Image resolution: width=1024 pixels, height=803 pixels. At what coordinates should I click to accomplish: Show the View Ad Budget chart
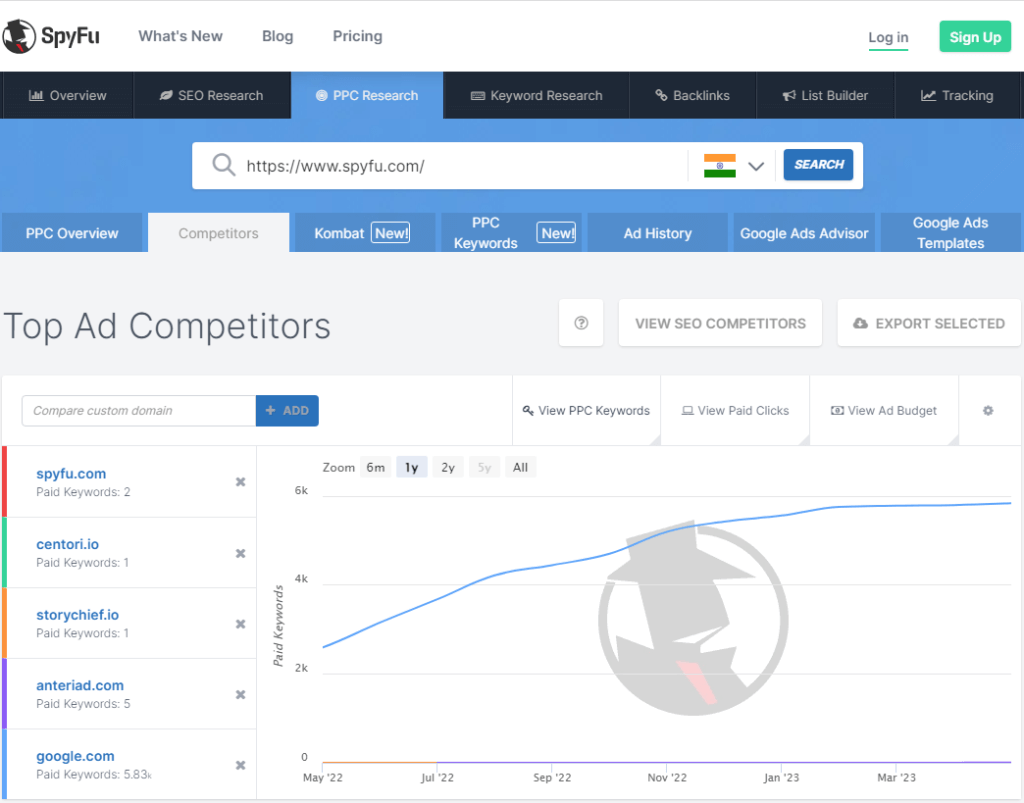point(884,410)
